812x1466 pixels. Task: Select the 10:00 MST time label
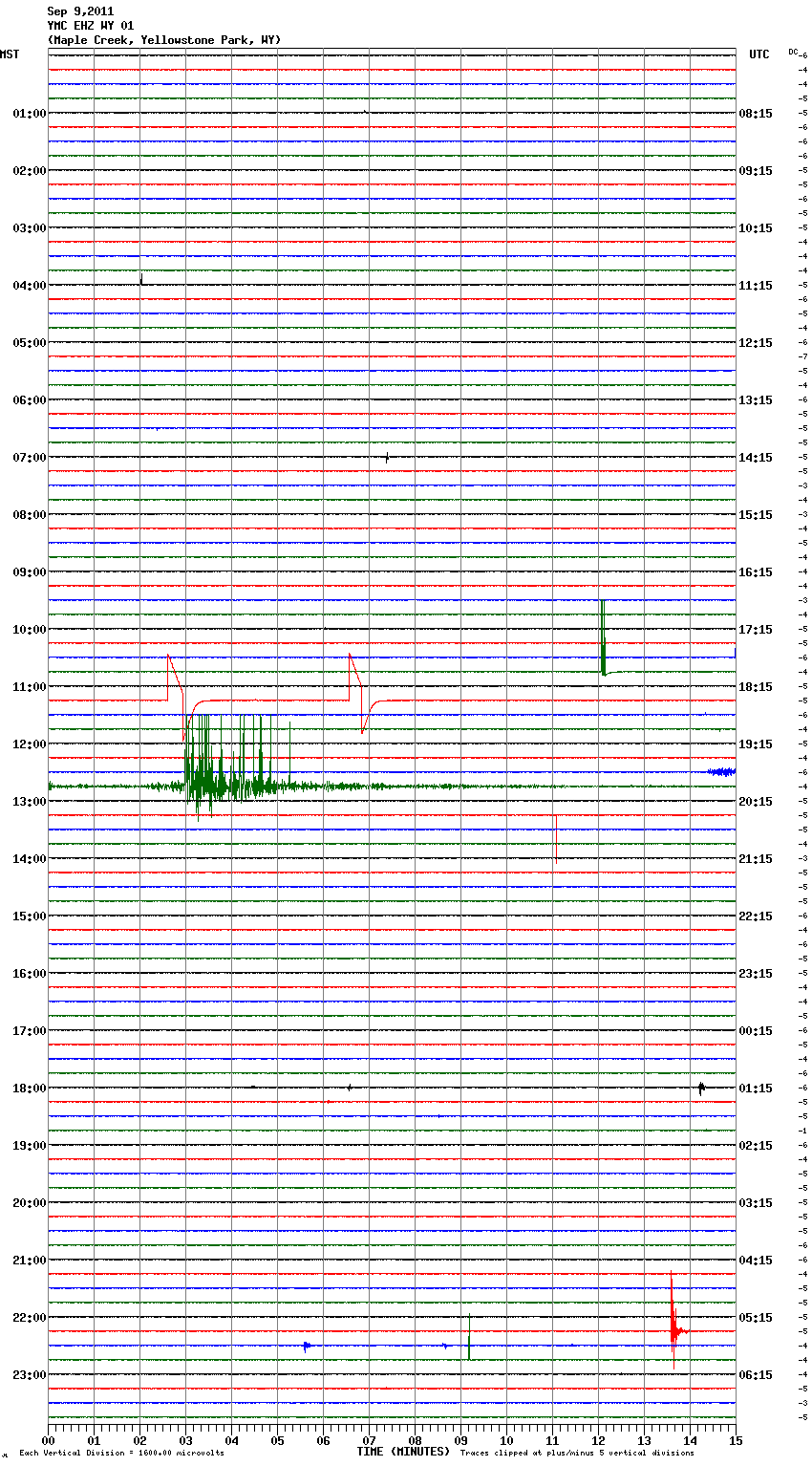pos(30,630)
